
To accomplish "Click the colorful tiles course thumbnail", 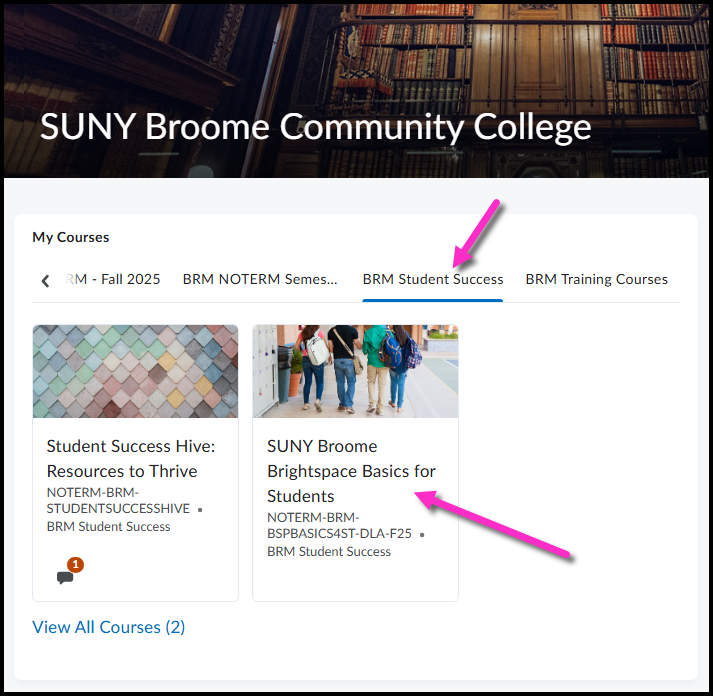I will coord(136,371).
